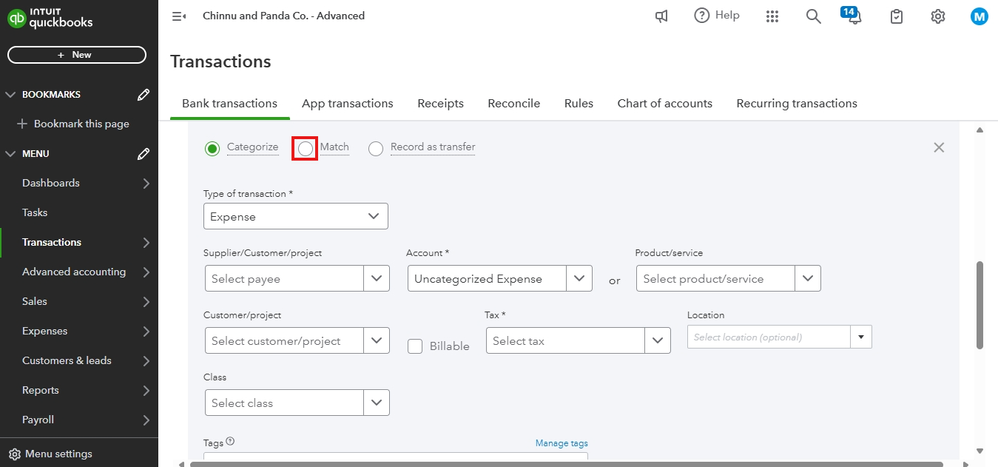Open the notifications bell icon
Image resolution: width=998 pixels, height=467 pixels.
click(x=853, y=17)
